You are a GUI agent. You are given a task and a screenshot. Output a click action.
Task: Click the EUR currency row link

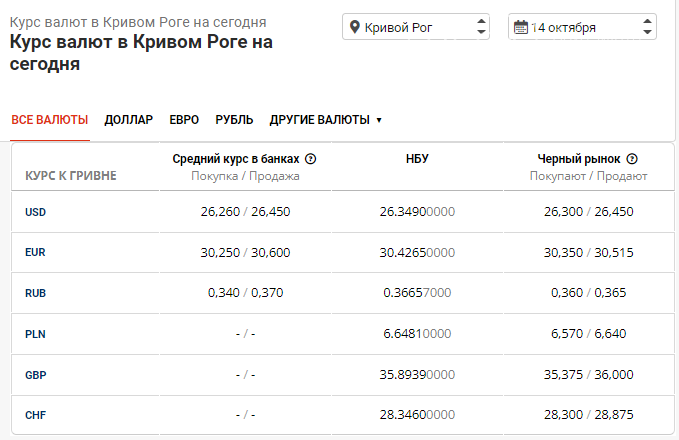[x=36, y=253]
